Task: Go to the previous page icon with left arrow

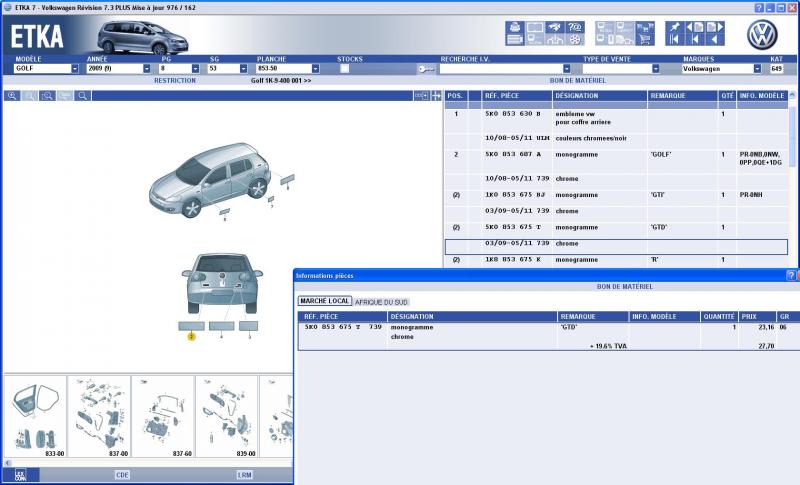Action: [x=695, y=27]
